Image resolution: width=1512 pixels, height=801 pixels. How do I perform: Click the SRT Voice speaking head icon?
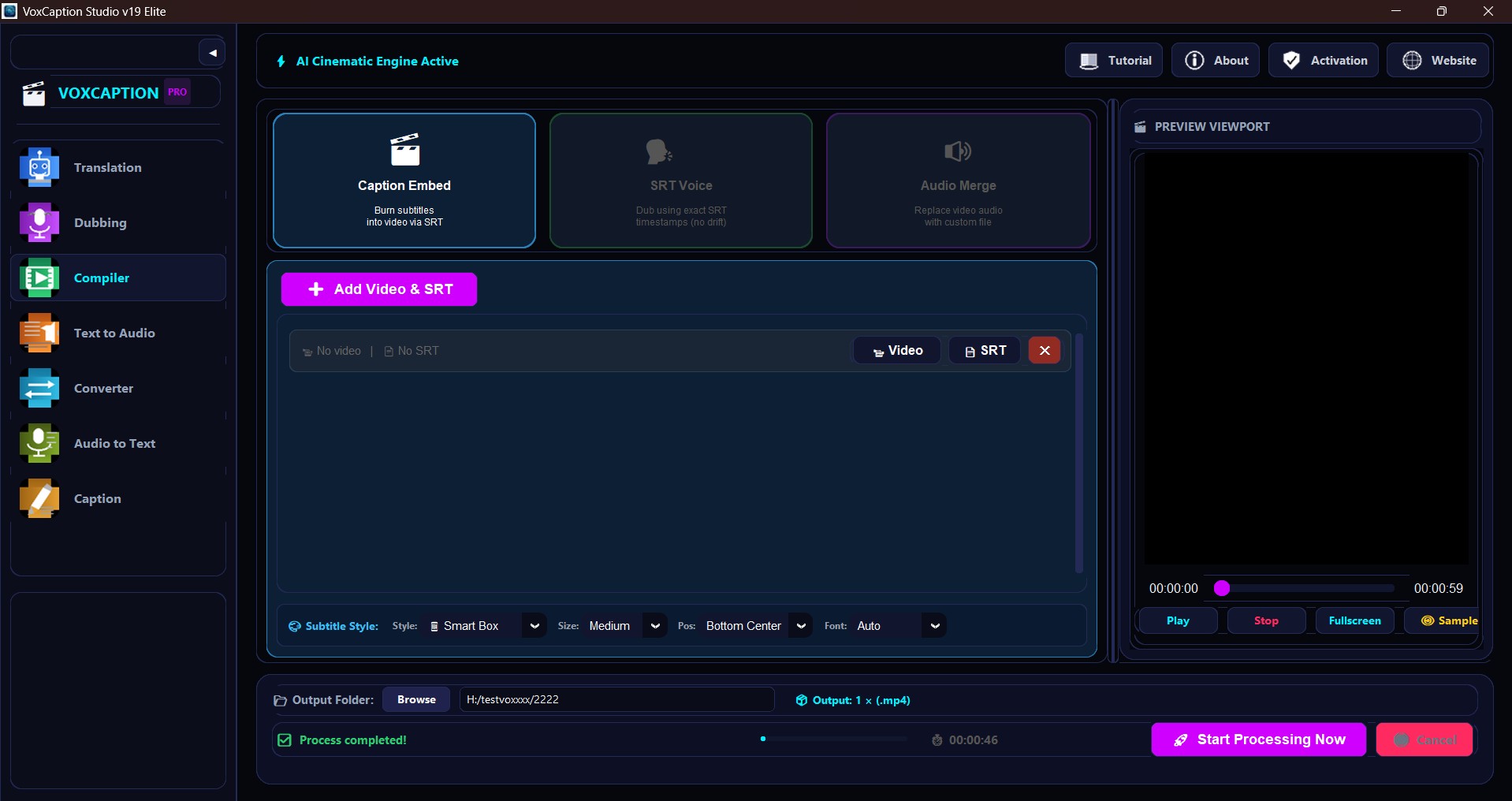point(658,151)
